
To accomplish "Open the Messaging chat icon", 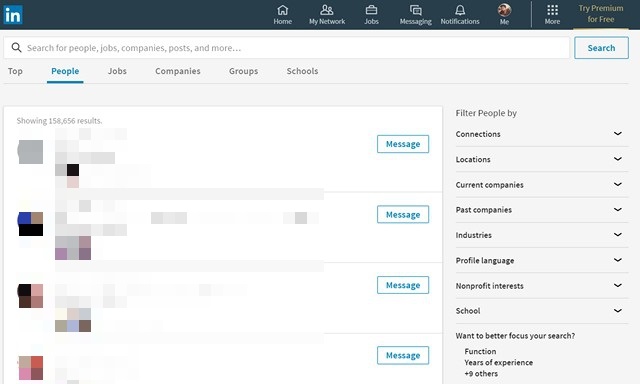I will point(416,10).
